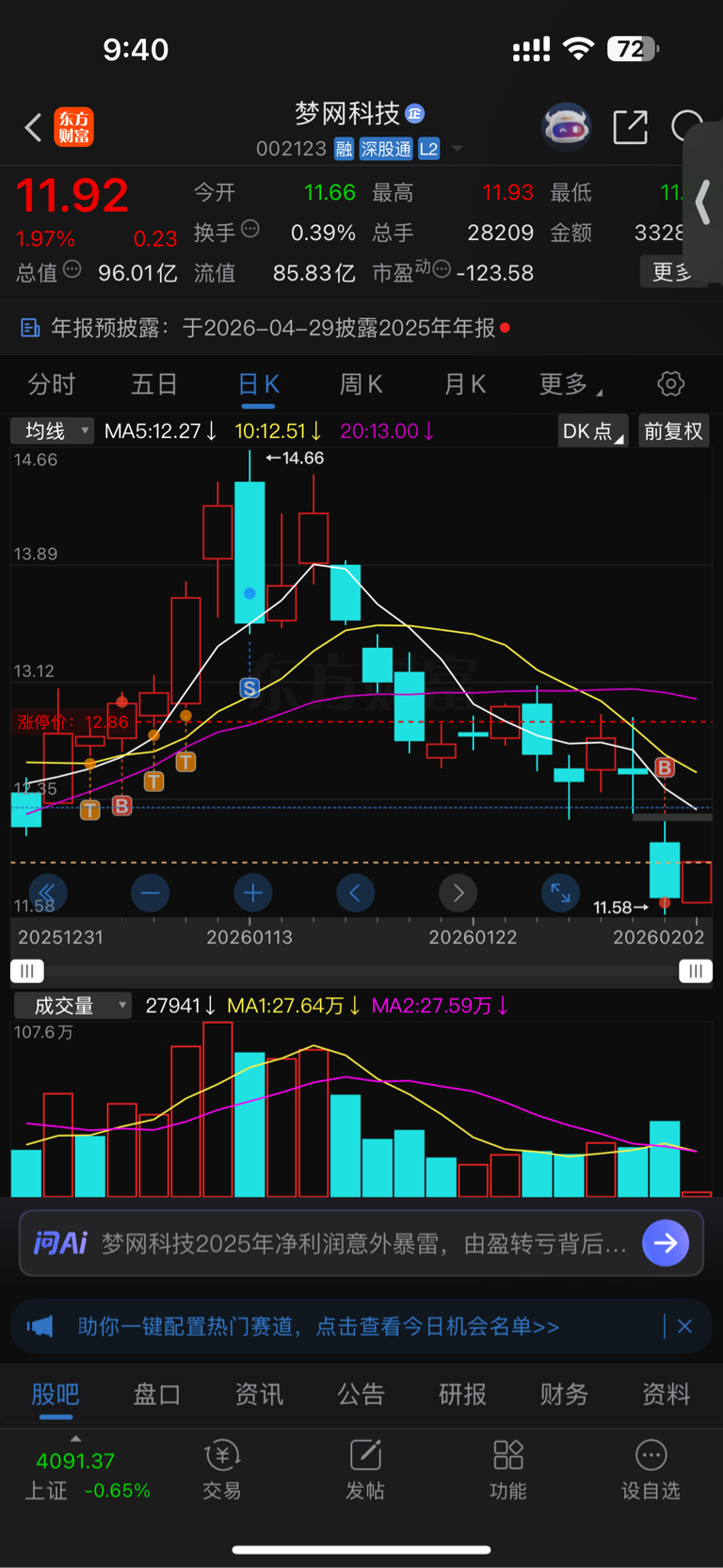Grab right range slider handle
This screenshot has height=1568, width=723.
pos(696,971)
